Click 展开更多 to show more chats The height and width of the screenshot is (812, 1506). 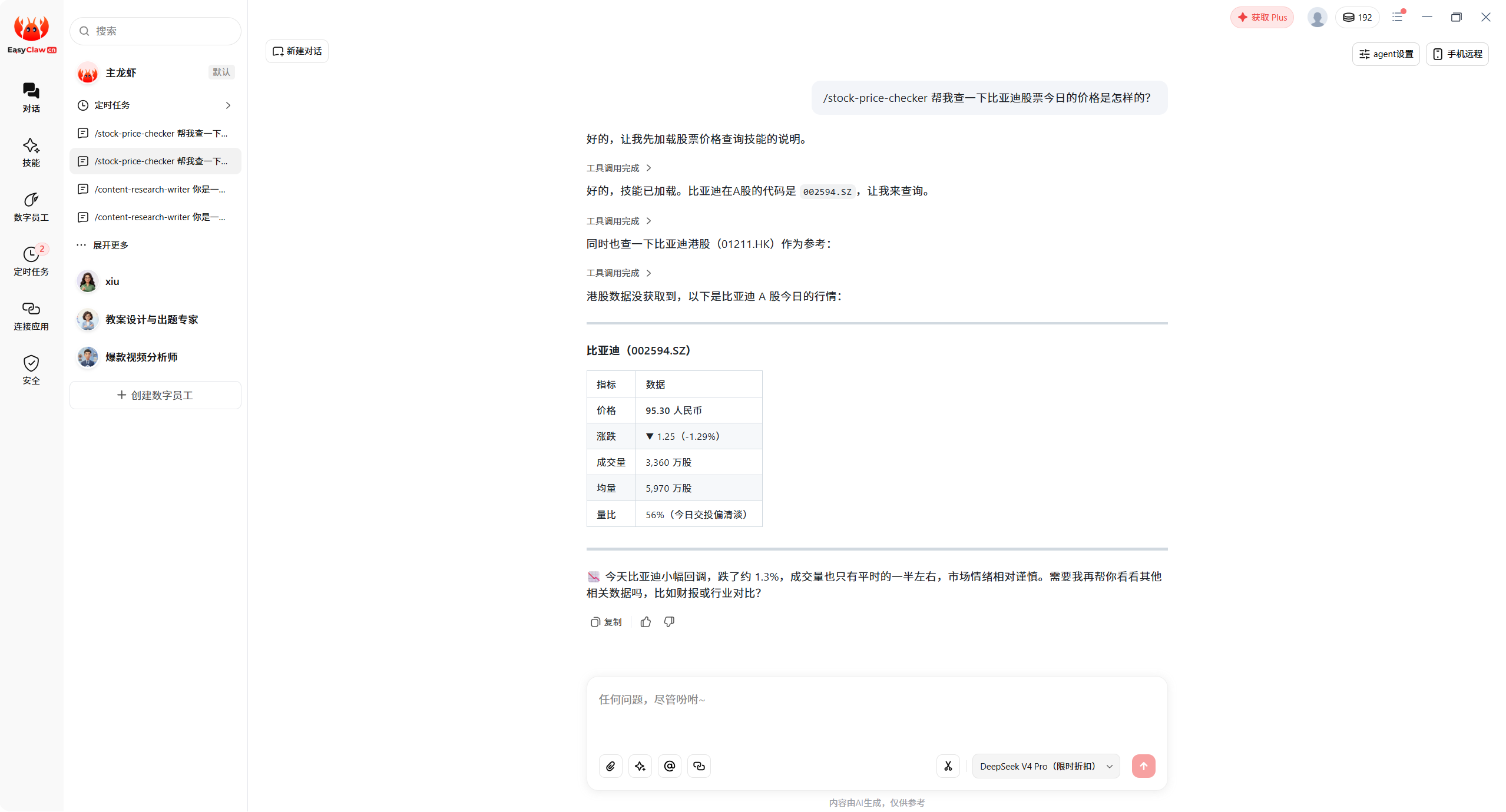[x=103, y=246]
